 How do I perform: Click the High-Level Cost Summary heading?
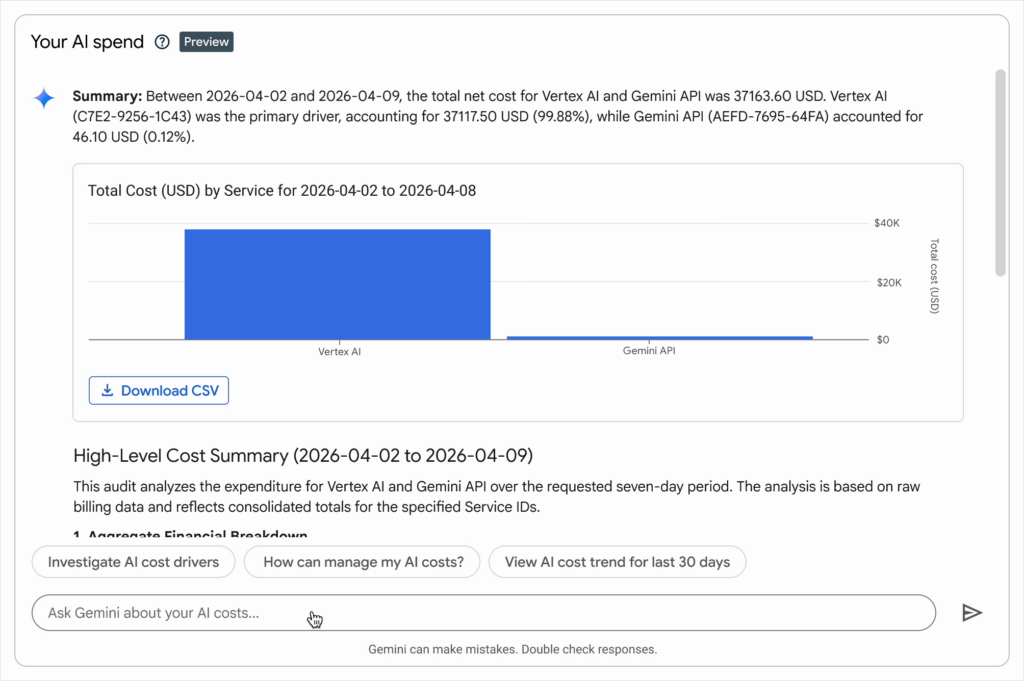(x=303, y=456)
